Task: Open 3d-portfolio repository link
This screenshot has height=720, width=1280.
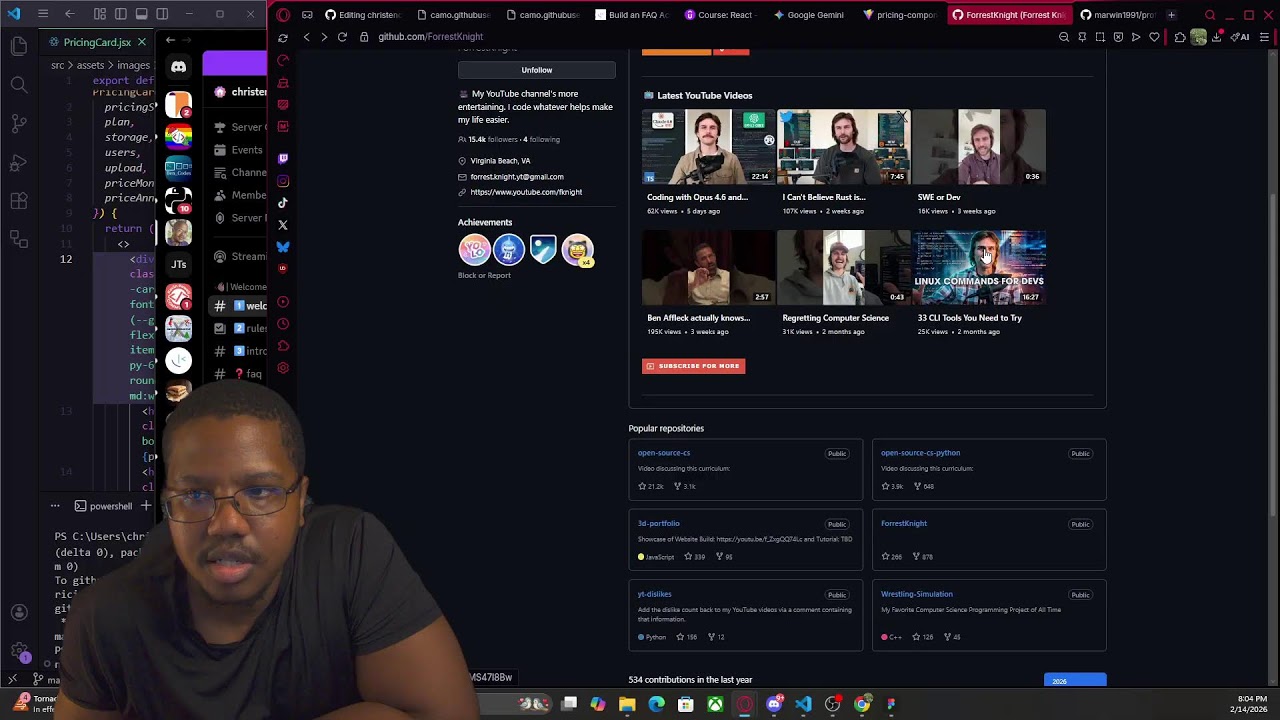Action: [x=659, y=523]
